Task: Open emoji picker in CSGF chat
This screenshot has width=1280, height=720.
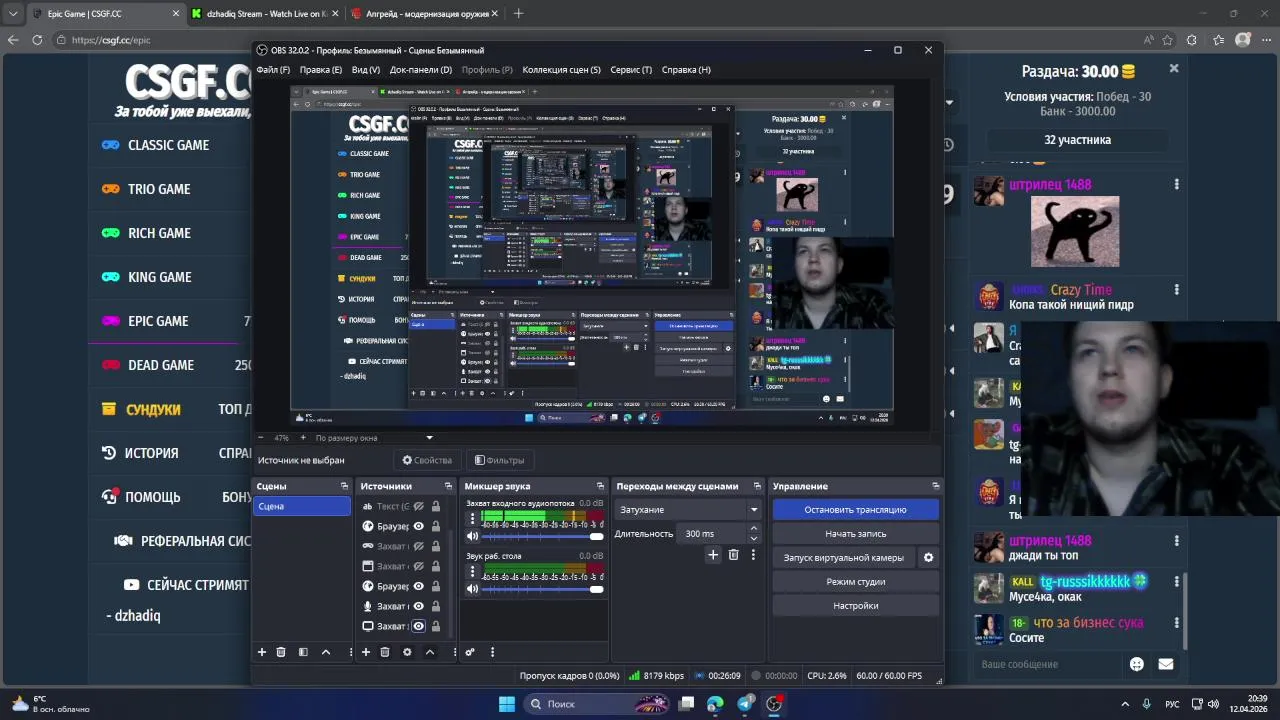Action: click(1137, 664)
